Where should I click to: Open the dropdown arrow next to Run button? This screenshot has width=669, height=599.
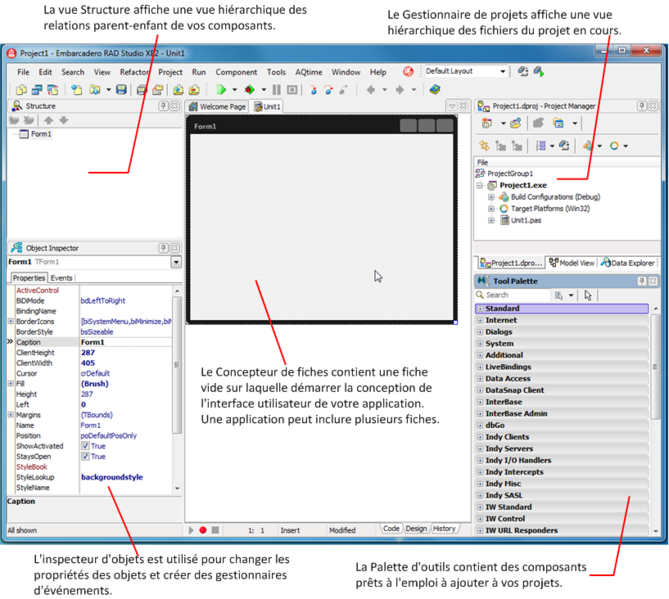(235, 90)
